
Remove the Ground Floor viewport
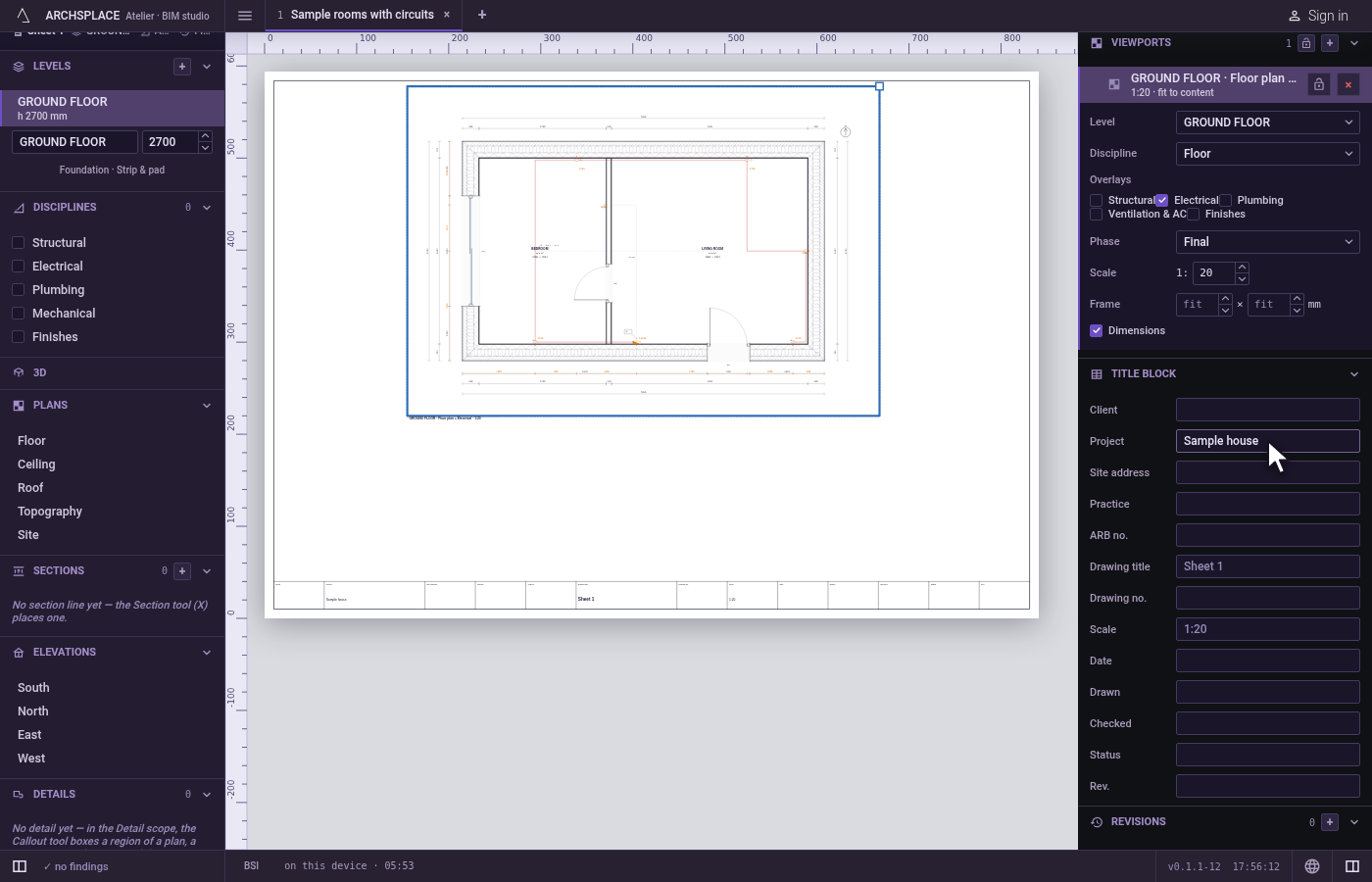click(1348, 84)
